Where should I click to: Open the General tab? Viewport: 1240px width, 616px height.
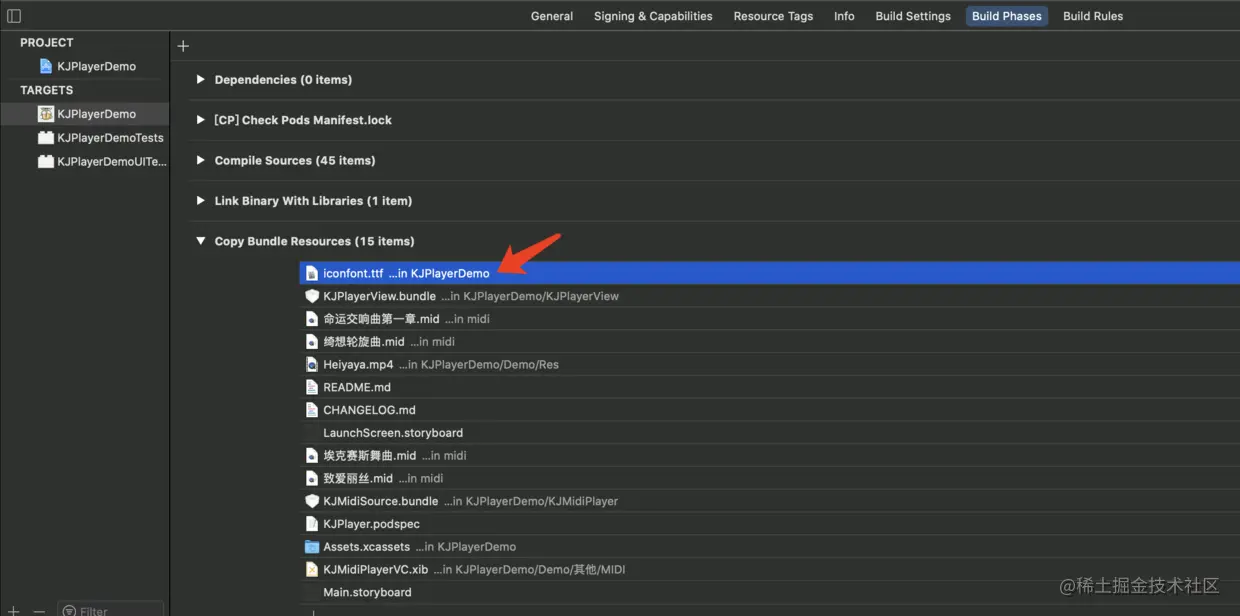552,16
